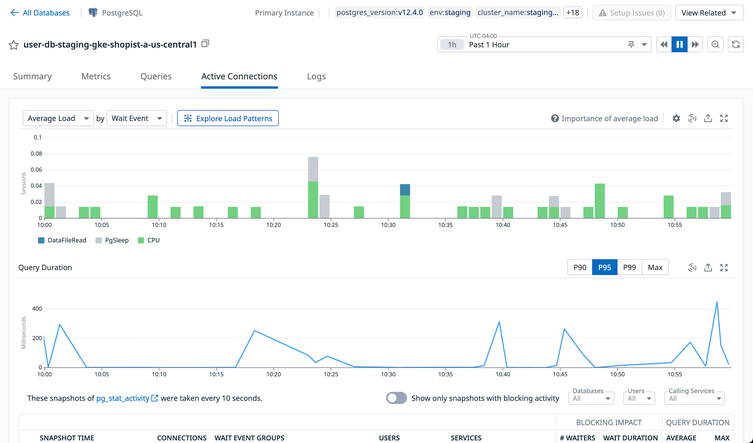
Task: Open the Average Load dropdown
Action: click(x=58, y=118)
